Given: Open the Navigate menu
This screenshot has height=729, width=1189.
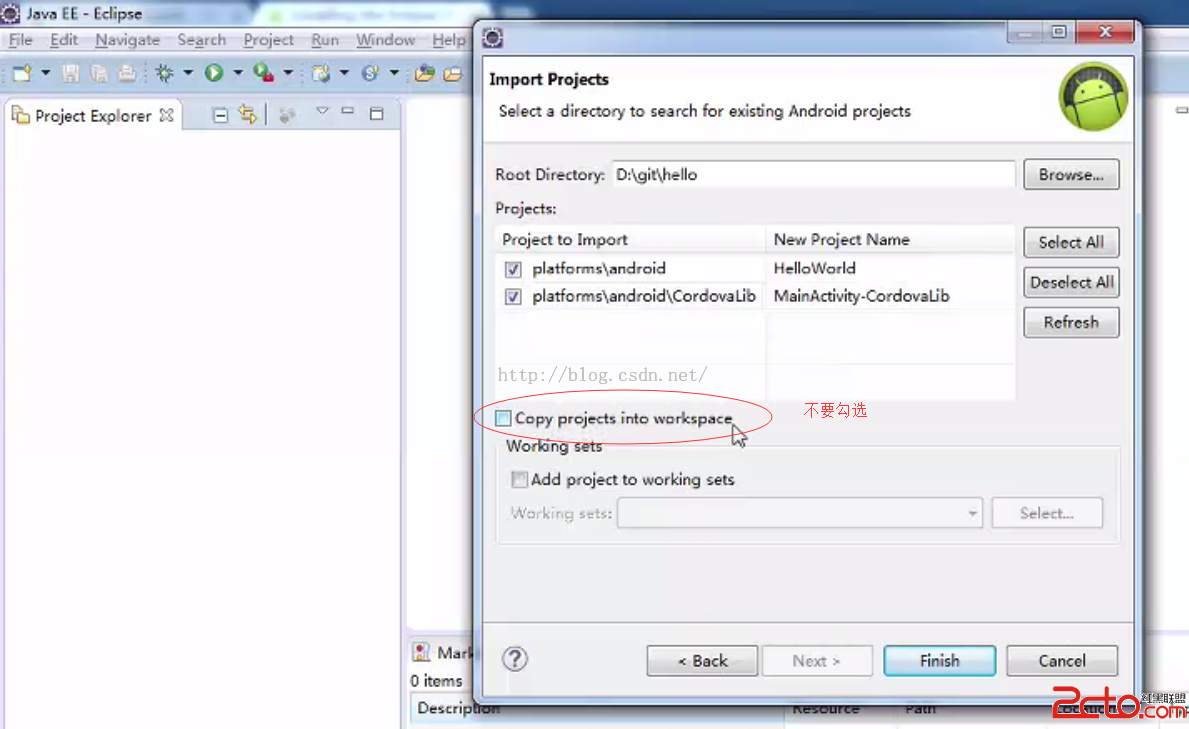Looking at the screenshot, I should pos(127,40).
